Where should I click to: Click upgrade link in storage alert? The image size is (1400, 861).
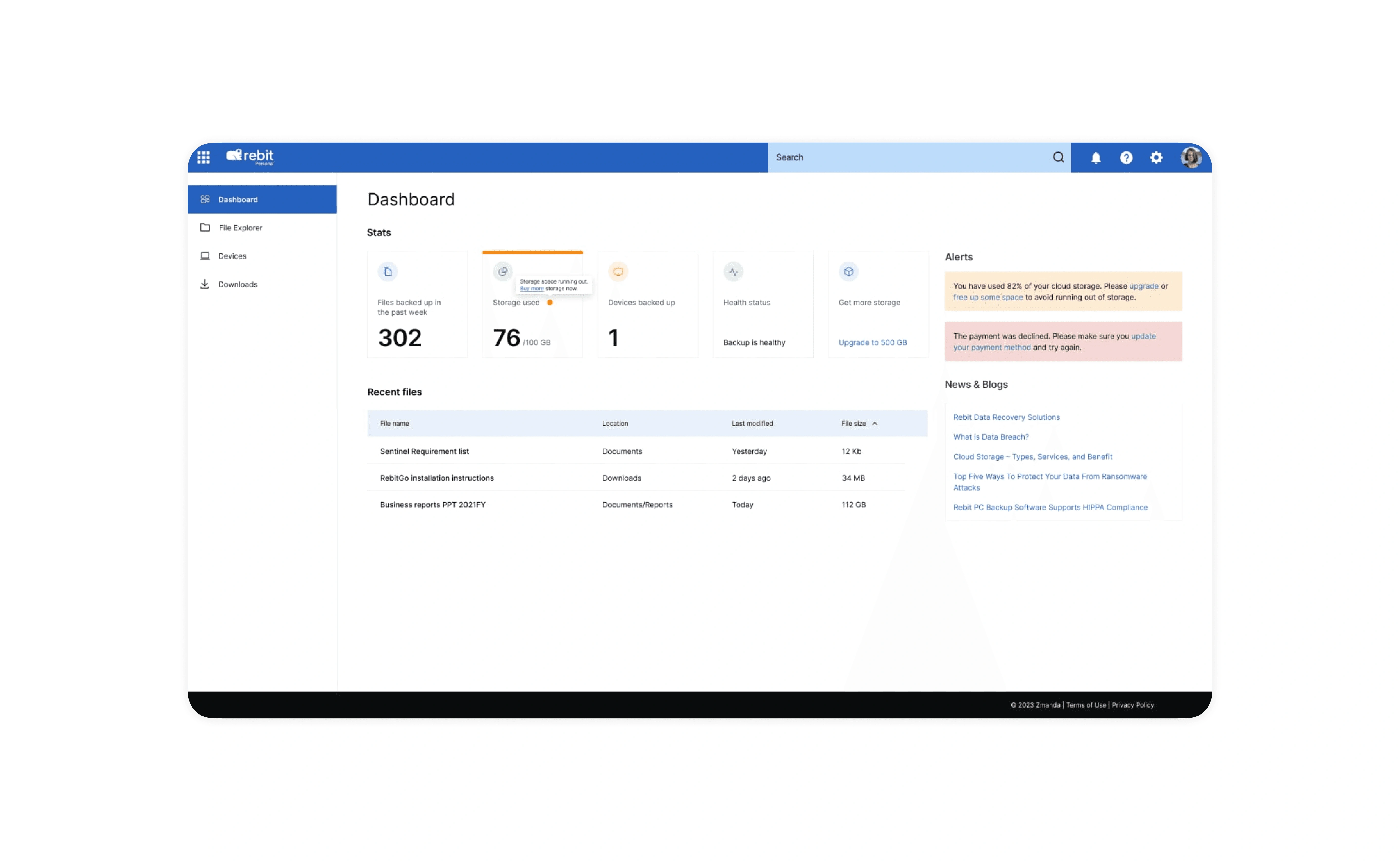point(1144,286)
